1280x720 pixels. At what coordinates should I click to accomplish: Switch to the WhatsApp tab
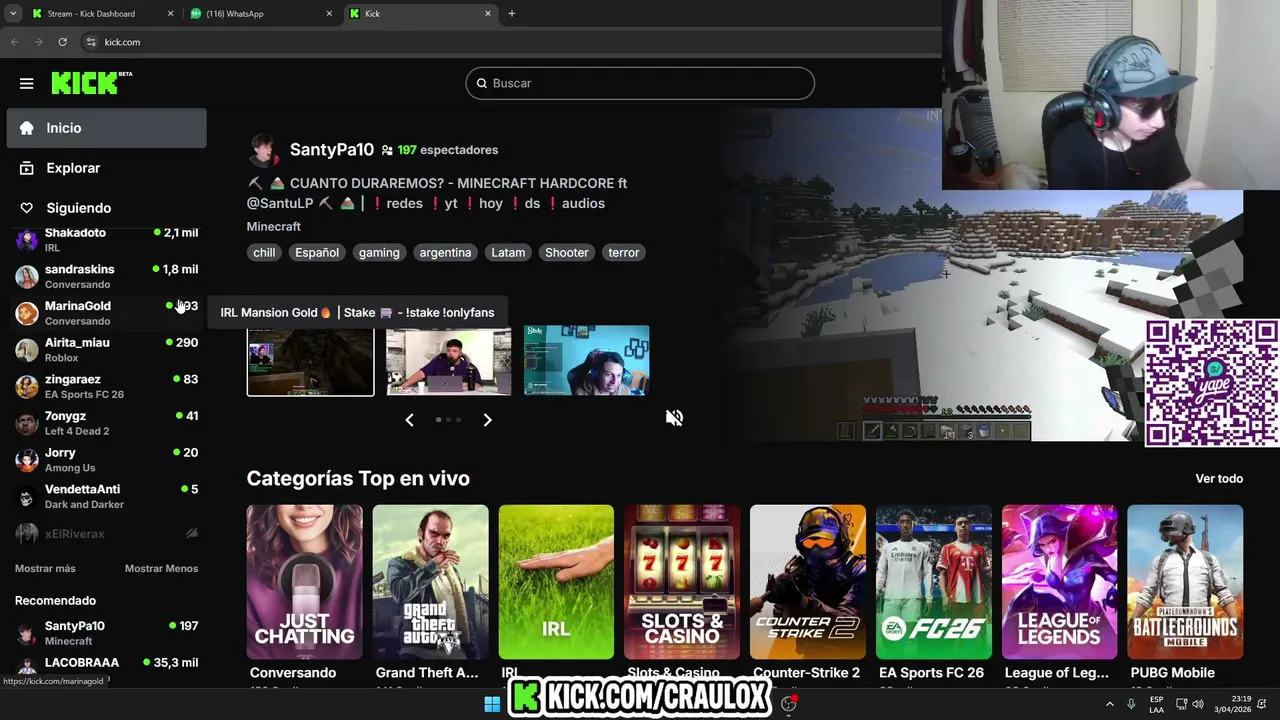(x=262, y=14)
